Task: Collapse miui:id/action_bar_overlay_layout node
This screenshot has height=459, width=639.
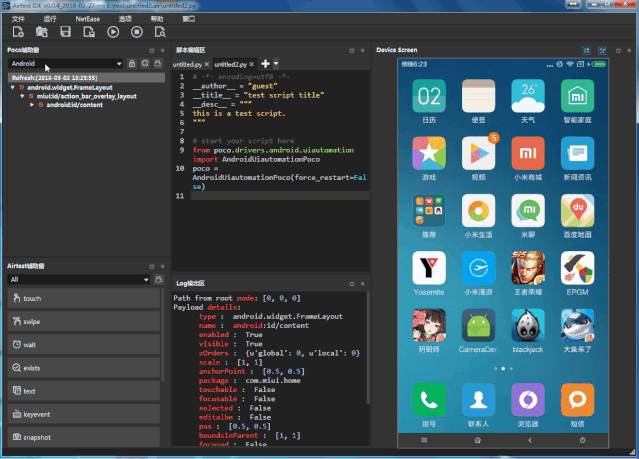Action: click(22, 96)
